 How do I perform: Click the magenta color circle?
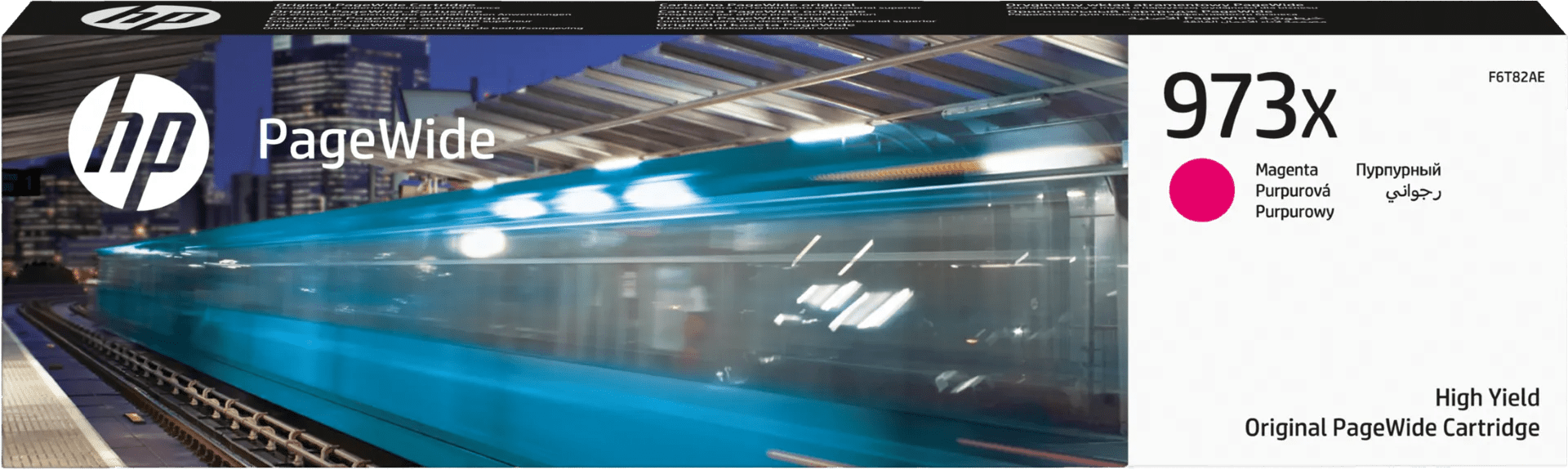(1201, 190)
